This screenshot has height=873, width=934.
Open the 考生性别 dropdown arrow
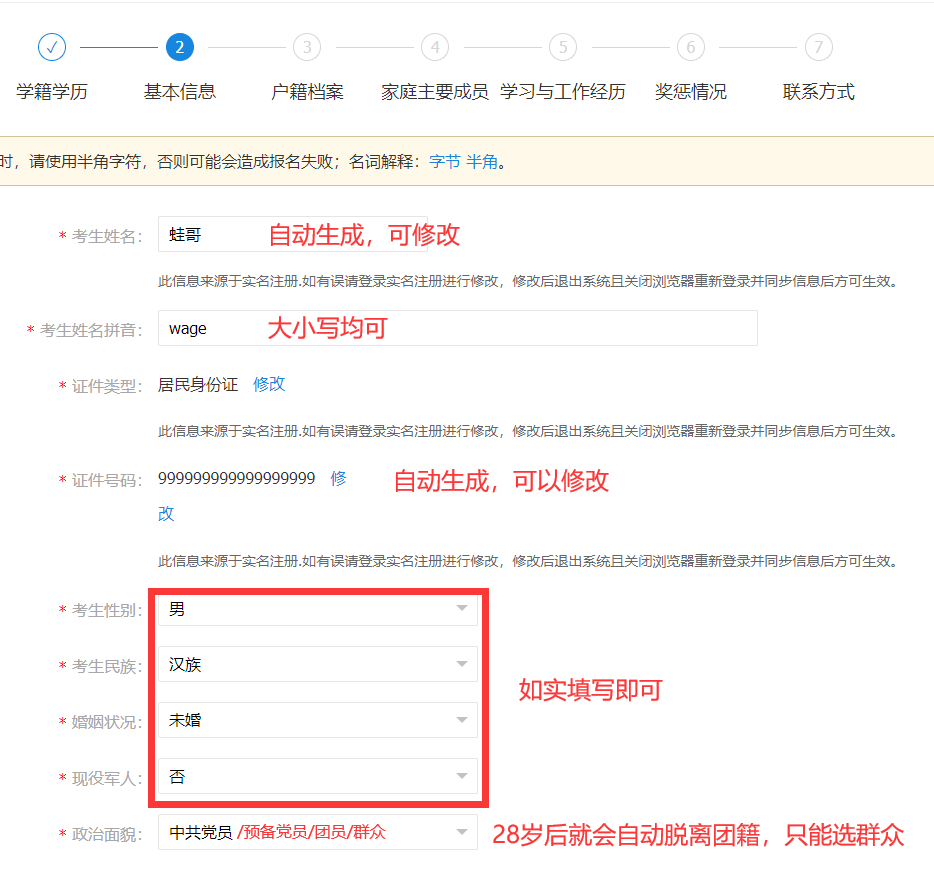(x=461, y=607)
